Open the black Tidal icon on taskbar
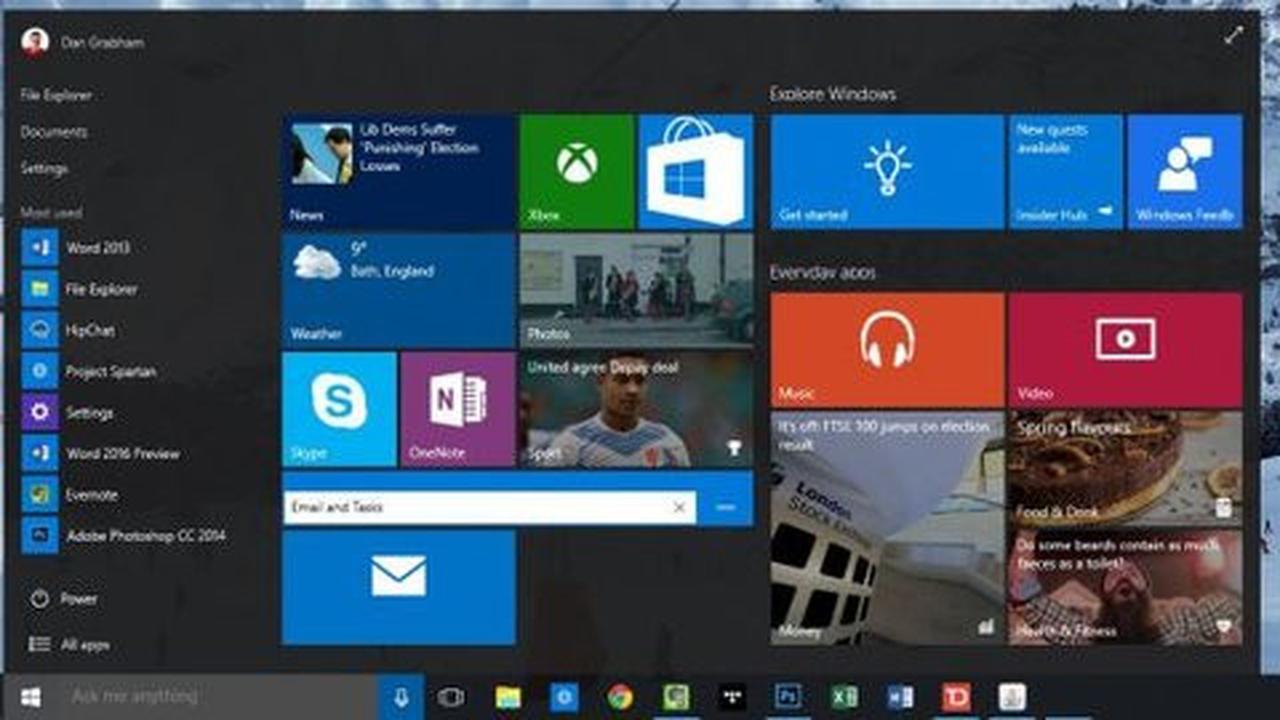 tap(732, 697)
